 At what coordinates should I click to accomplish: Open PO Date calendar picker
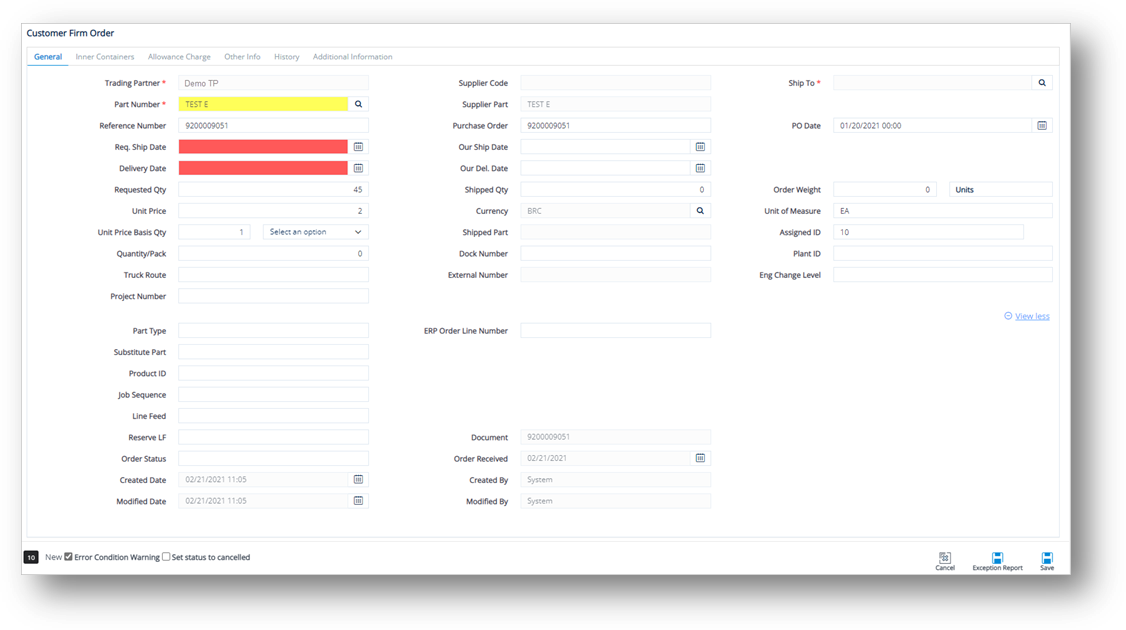tap(1042, 125)
